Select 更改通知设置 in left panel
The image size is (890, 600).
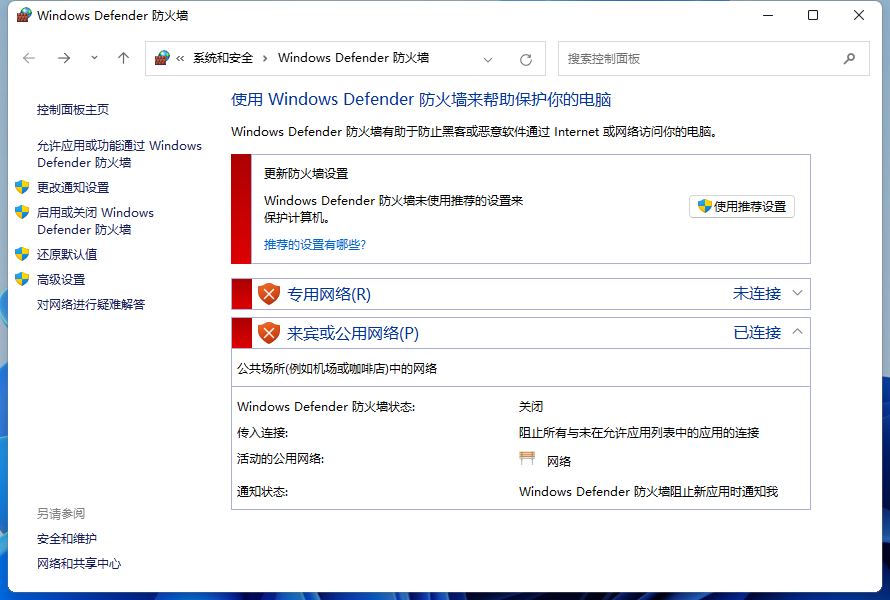(73, 187)
